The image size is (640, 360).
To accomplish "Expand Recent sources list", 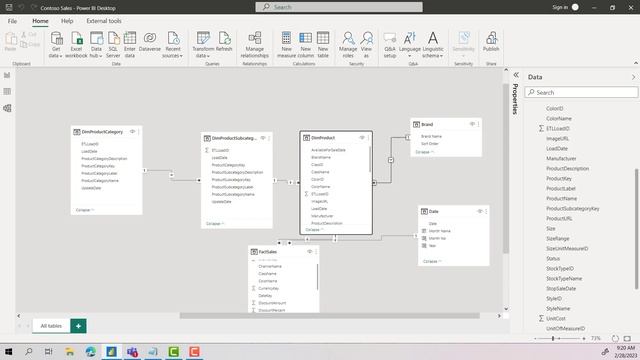I will click(173, 45).
